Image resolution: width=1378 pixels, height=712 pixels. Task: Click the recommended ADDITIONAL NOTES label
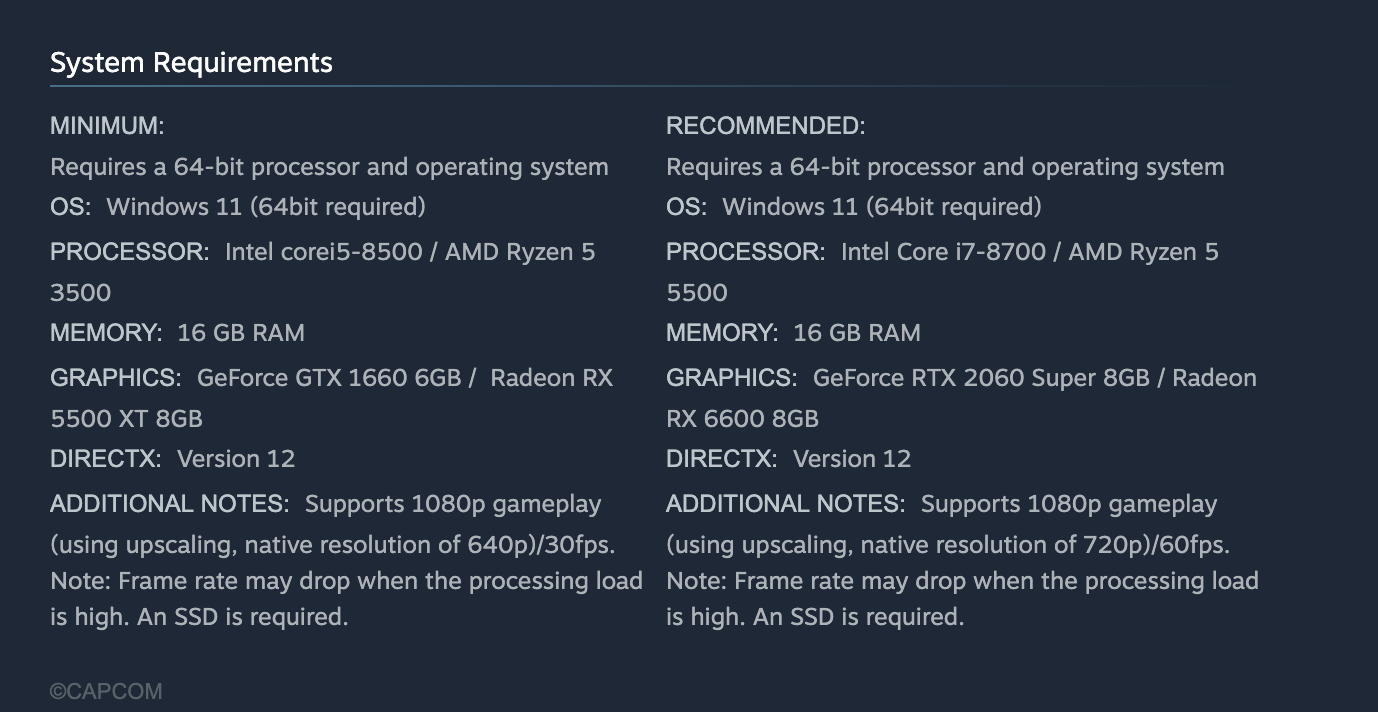coord(786,504)
